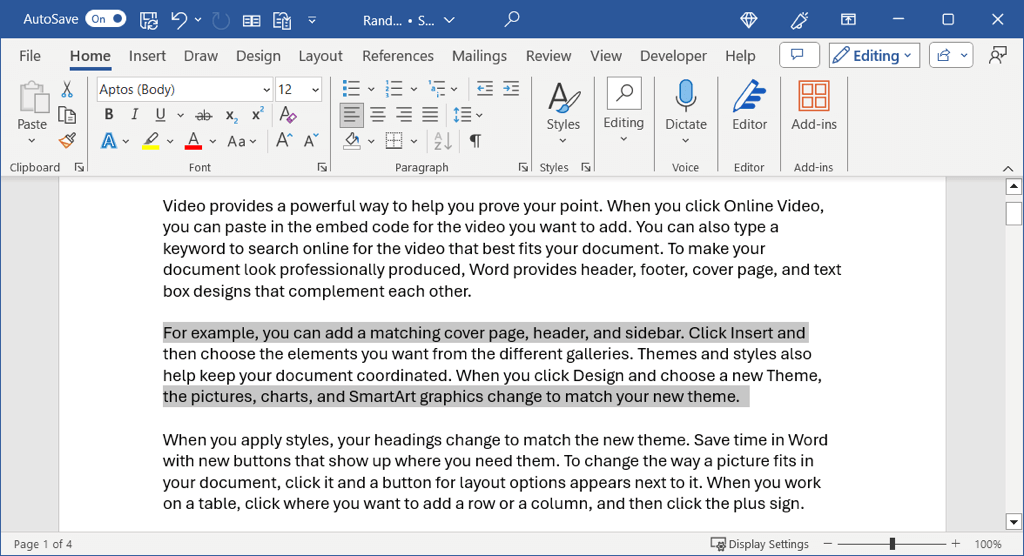The image size is (1024, 556).
Task: Click the Page 1 of 4 indicator
Action: click(x=43, y=544)
